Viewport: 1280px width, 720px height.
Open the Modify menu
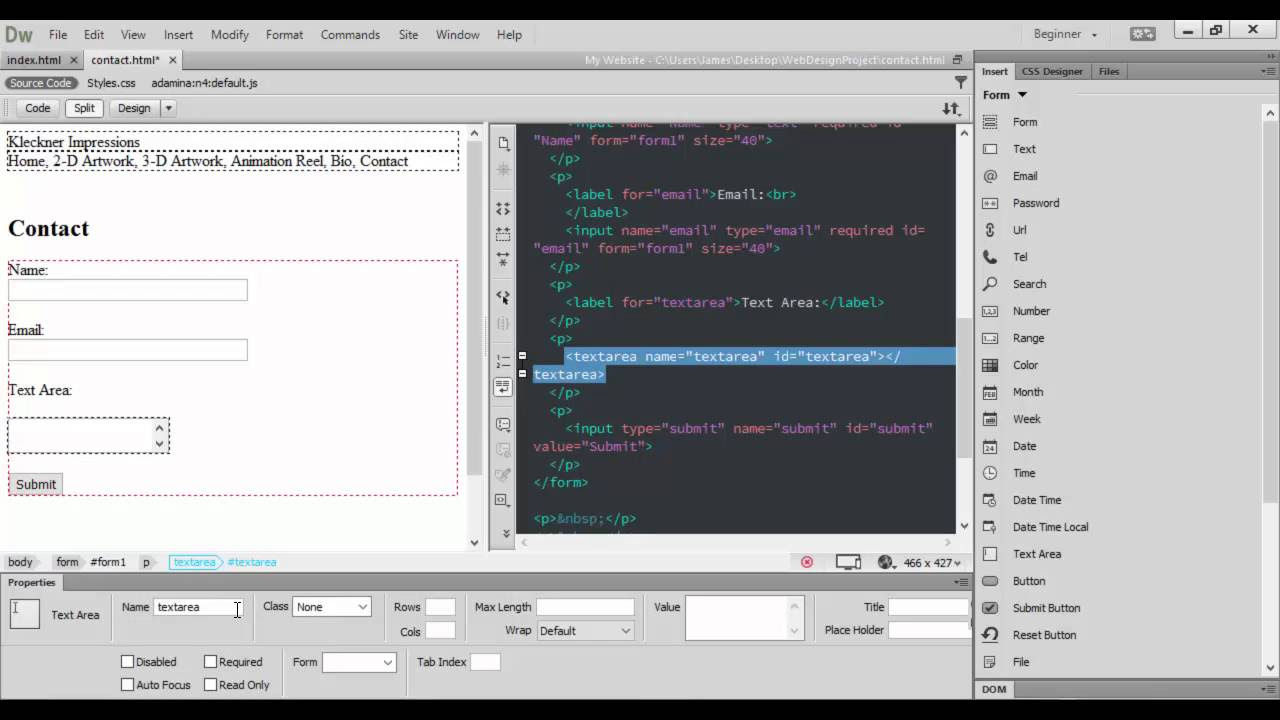(229, 34)
